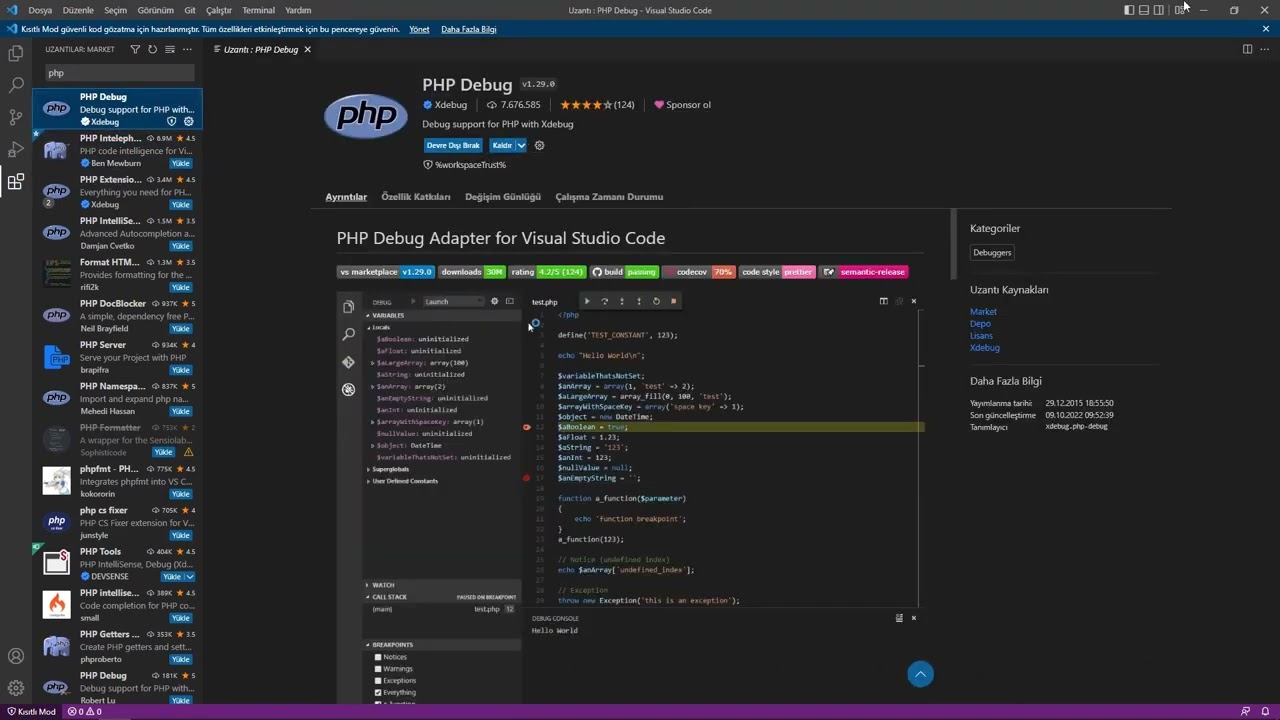Toggle the secondary side bar layout button
The width and height of the screenshot is (1280, 720).
tap(1159, 10)
